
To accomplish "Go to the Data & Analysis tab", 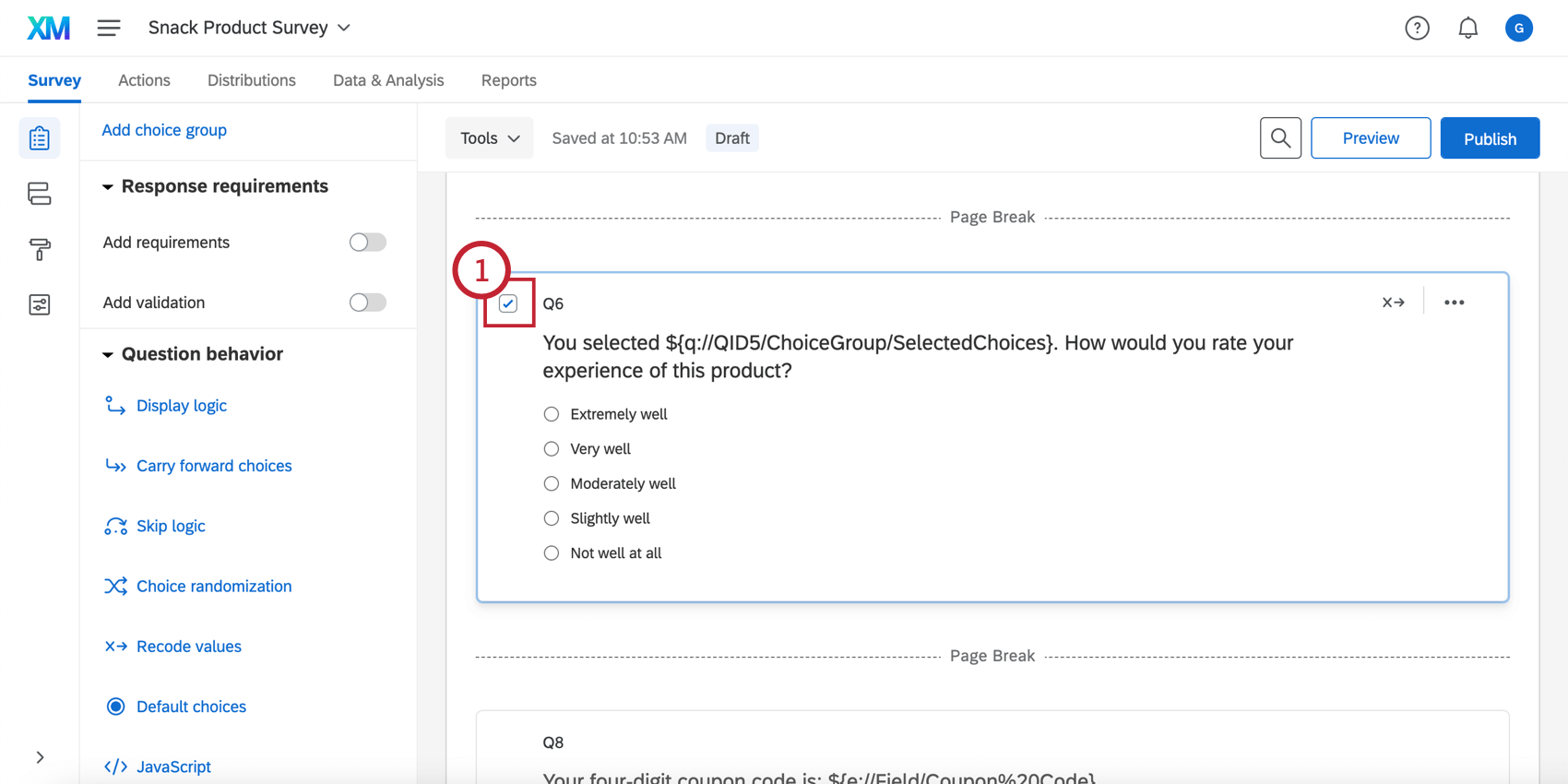I will [388, 80].
